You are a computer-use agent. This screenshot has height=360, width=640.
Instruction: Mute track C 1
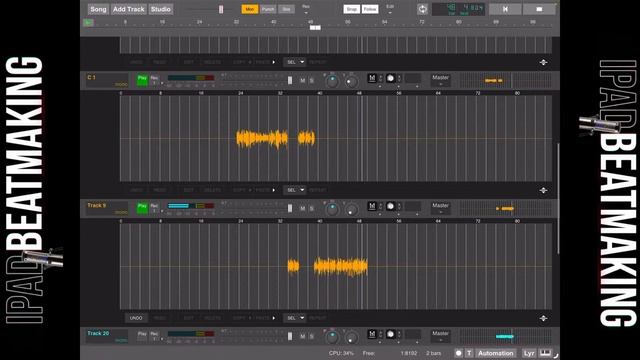tap(303, 81)
